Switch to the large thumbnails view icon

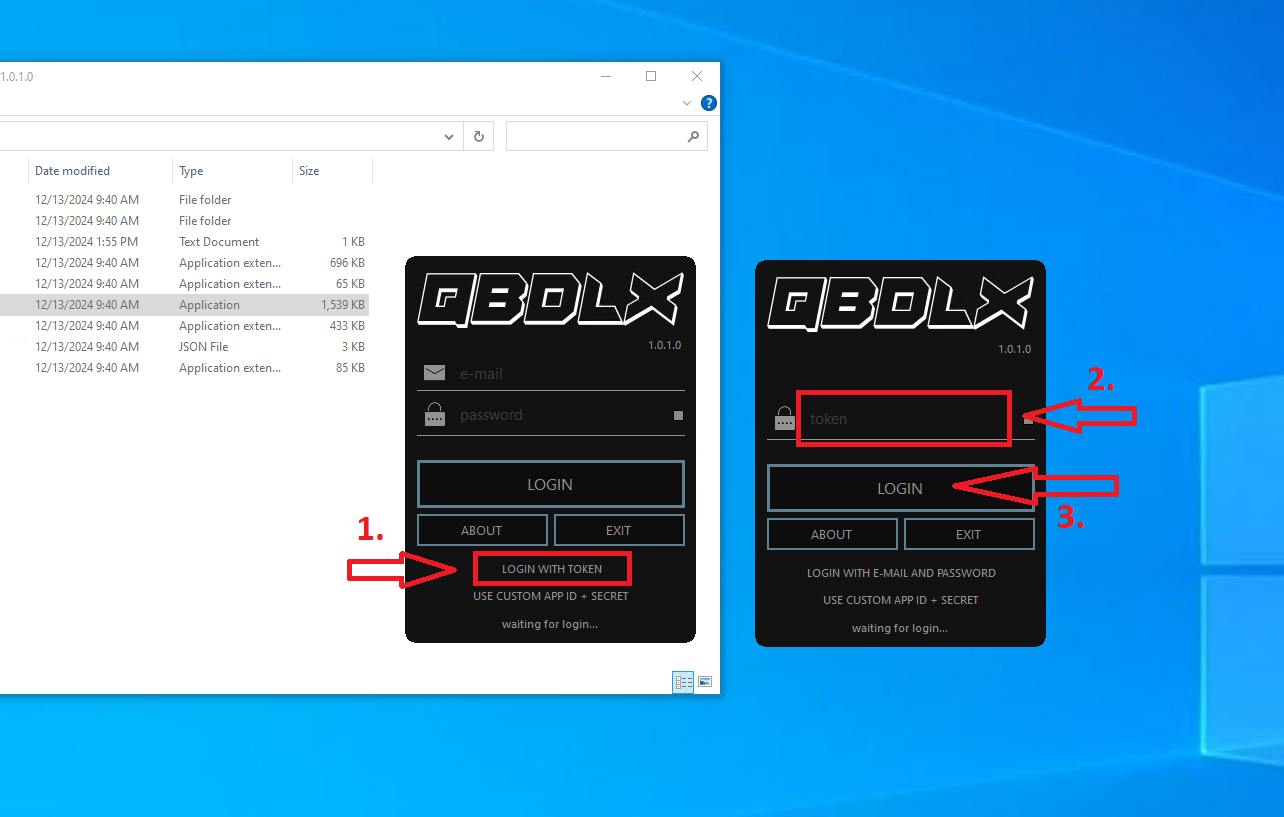point(705,682)
